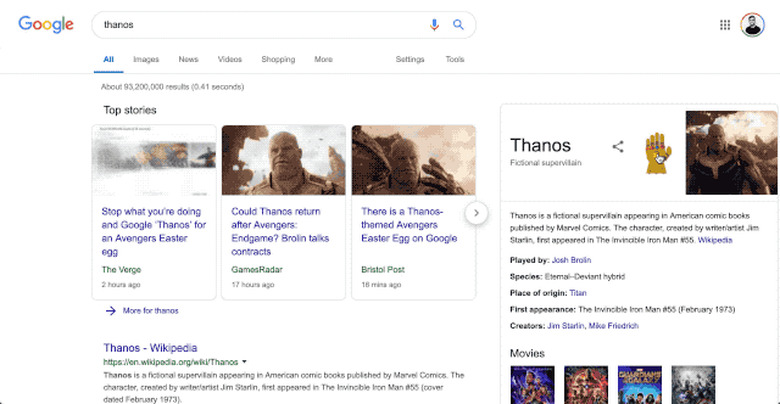780x404 pixels.
Task: Activate voice search microphone icon
Action: coord(434,24)
